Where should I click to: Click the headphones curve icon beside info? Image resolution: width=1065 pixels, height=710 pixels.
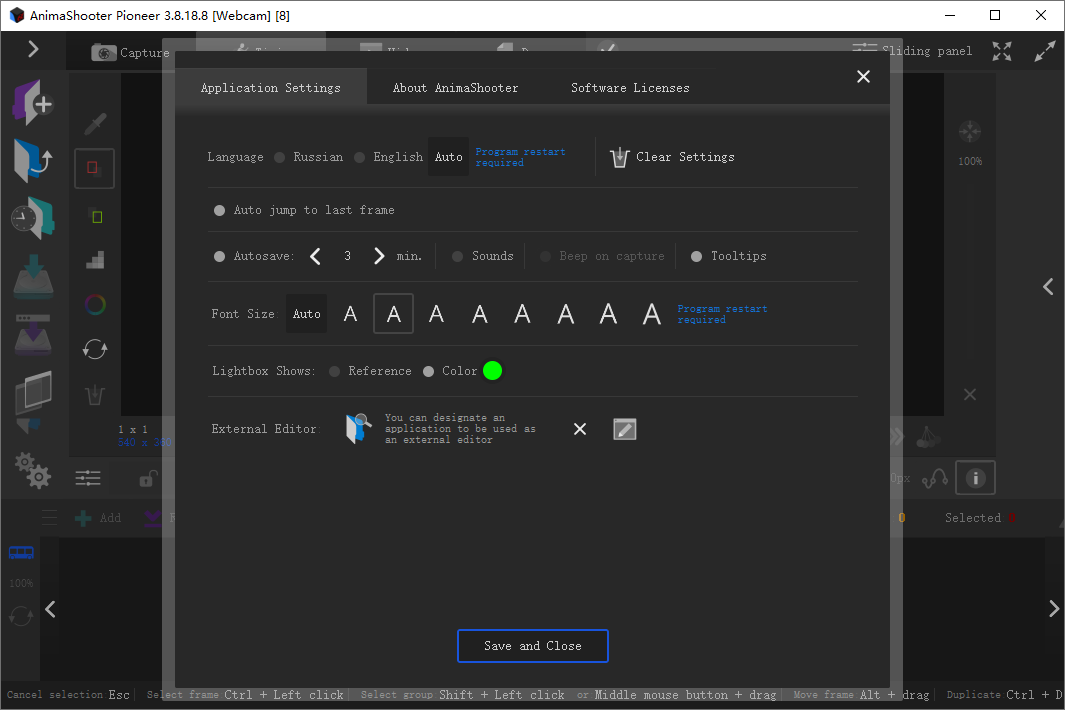pos(935,479)
